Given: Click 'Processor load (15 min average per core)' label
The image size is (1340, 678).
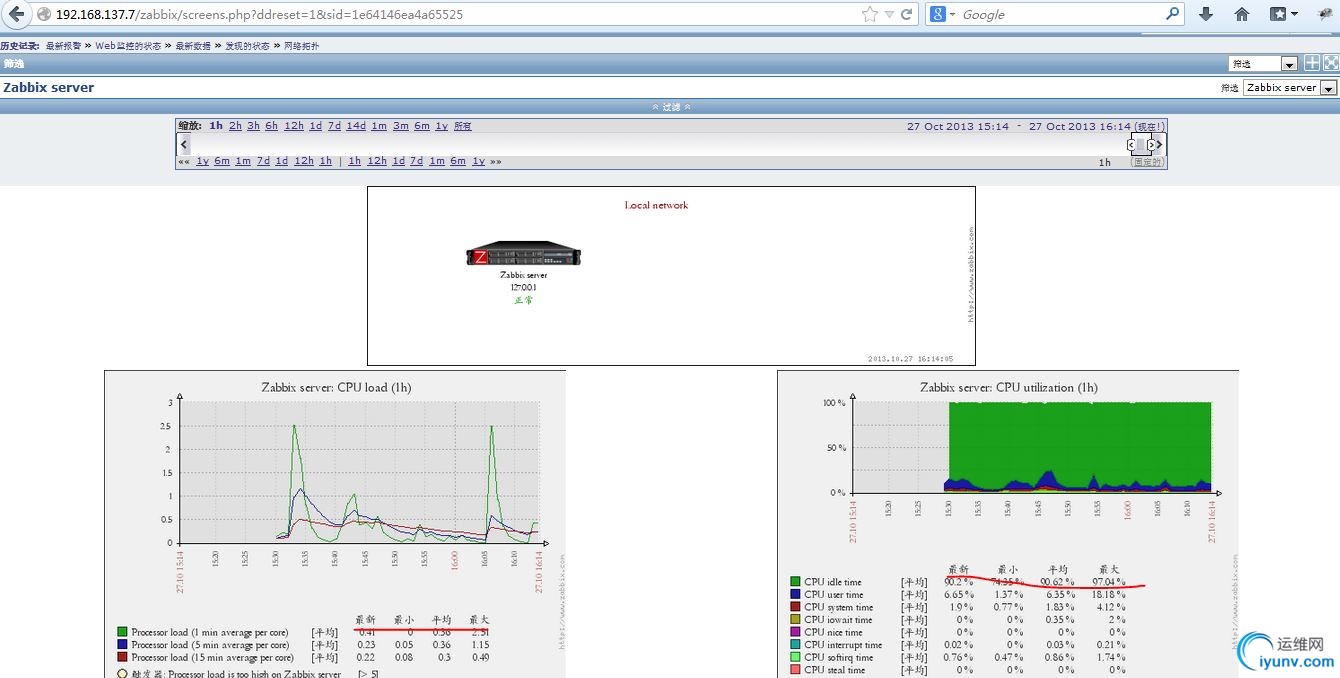Looking at the screenshot, I should (x=212, y=658).
